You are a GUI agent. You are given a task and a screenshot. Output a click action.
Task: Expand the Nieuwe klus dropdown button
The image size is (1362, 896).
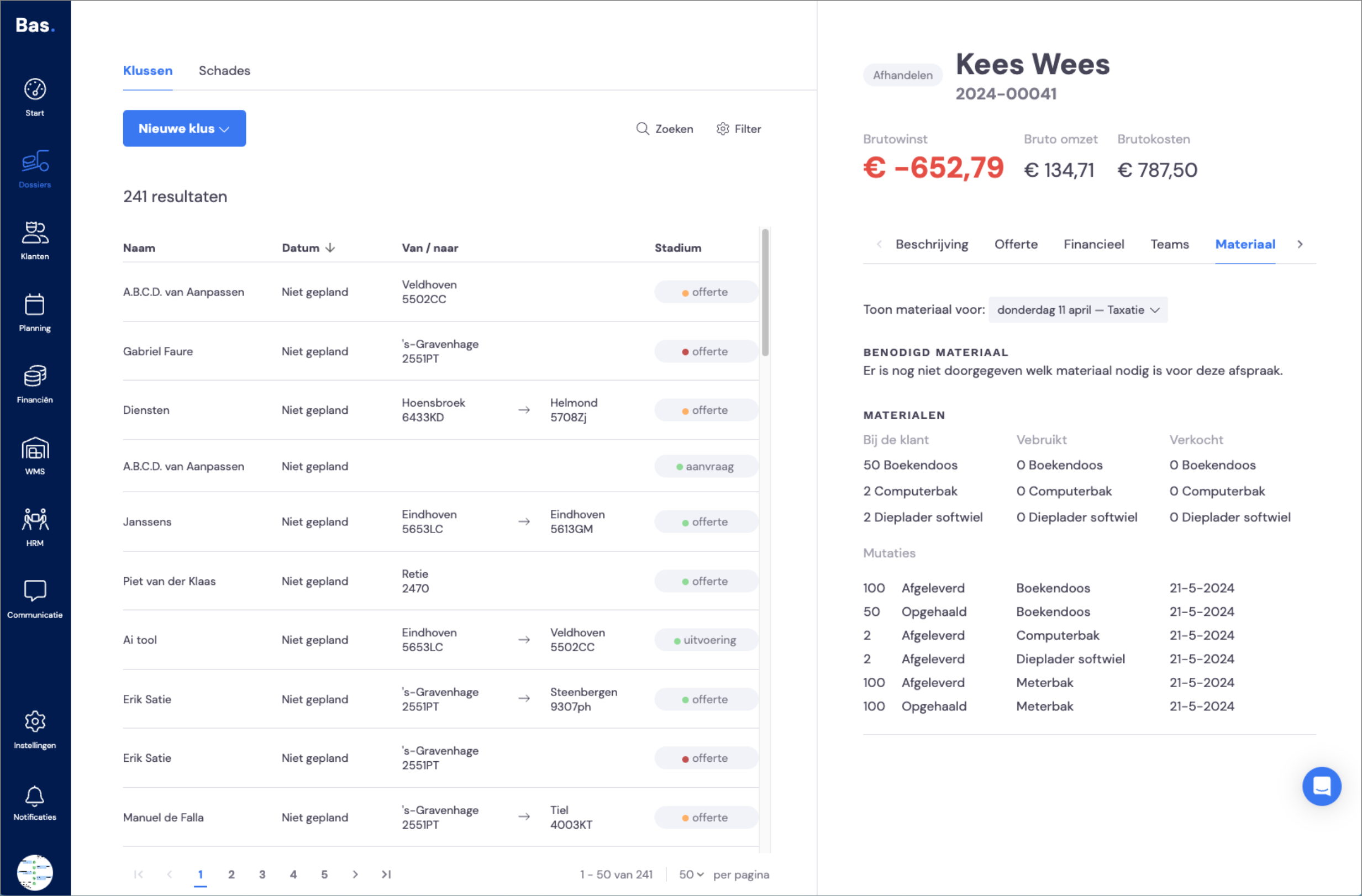[x=185, y=128]
